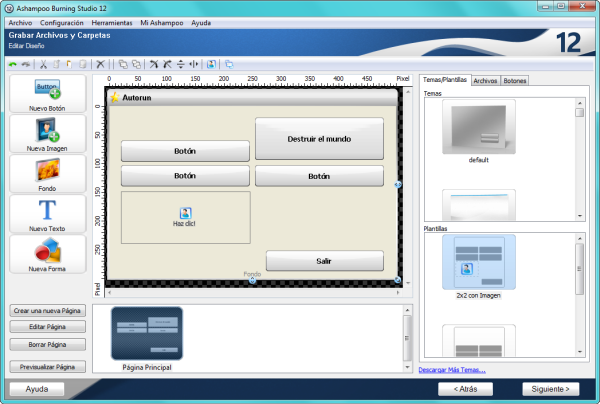The height and width of the screenshot is (404, 600).
Task: Click the bring to front icon
Action: coord(123,64)
